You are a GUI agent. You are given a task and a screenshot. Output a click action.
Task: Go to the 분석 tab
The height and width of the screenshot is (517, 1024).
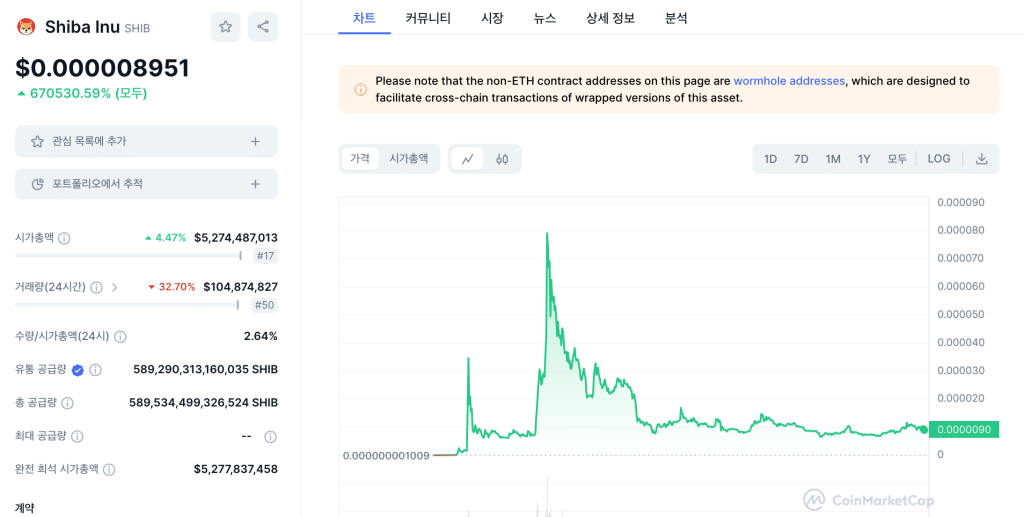tap(676, 18)
